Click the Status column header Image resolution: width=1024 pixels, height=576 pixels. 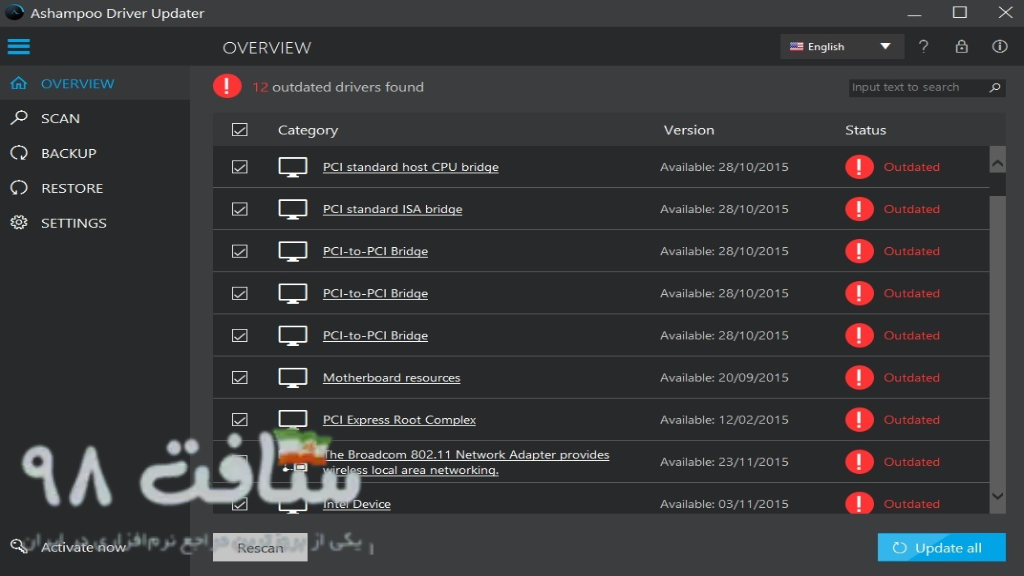click(x=865, y=130)
